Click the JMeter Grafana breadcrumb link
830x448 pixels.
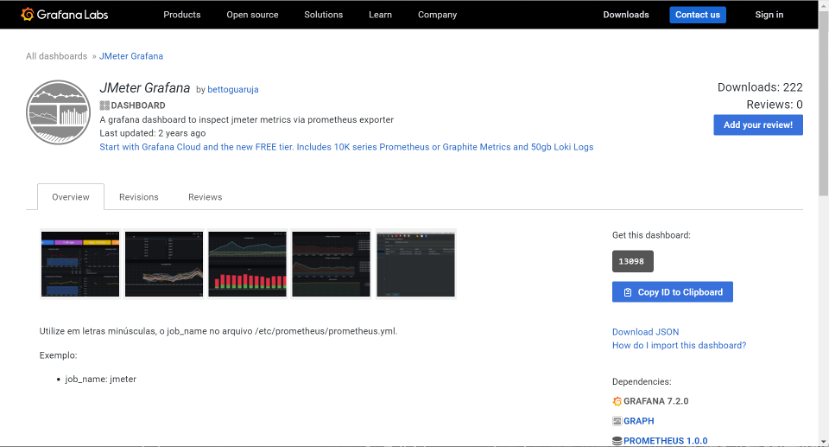pyautogui.click(x=131, y=56)
